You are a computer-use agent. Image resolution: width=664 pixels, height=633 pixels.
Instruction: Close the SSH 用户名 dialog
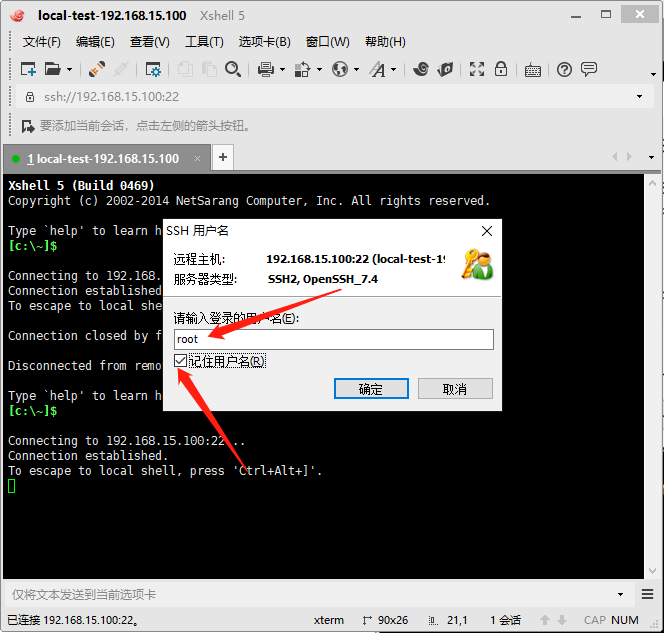pyautogui.click(x=487, y=231)
